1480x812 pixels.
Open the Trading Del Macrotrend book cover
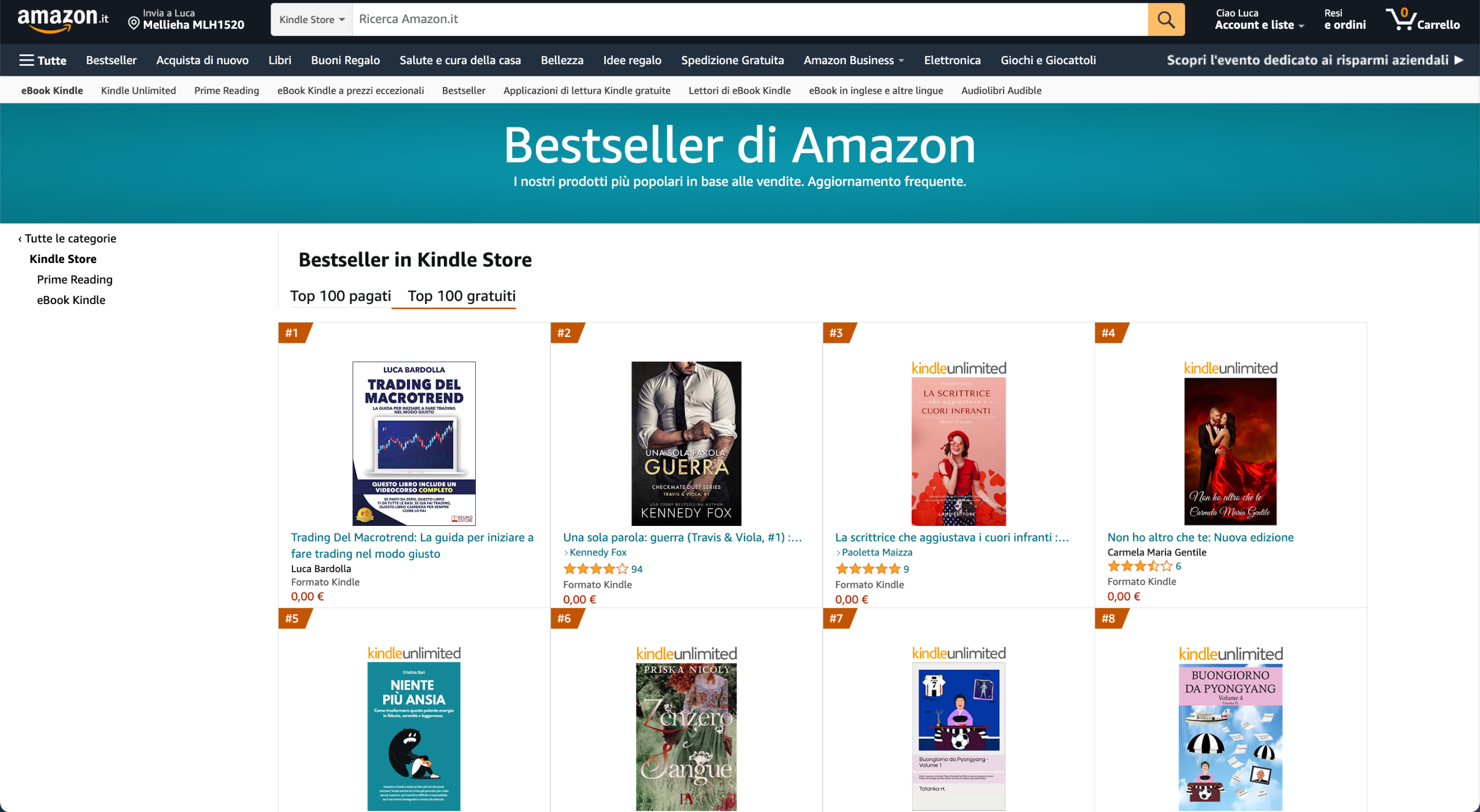(x=414, y=444)
